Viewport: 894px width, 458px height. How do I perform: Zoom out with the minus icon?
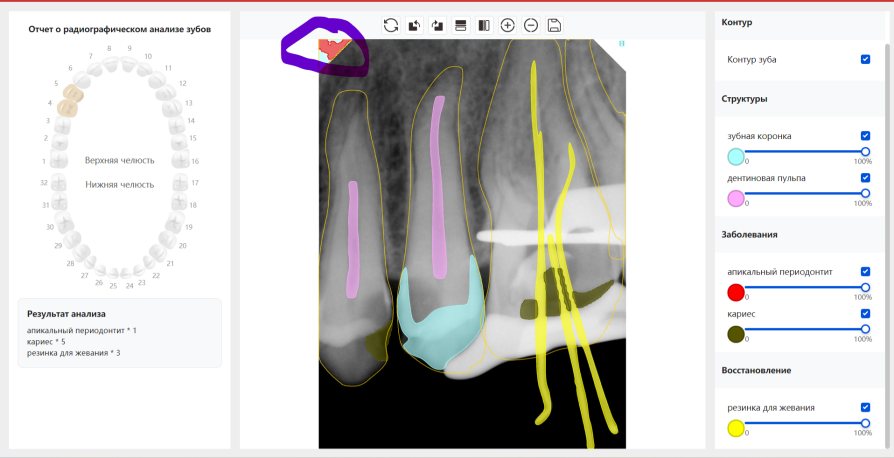(531, 25)
